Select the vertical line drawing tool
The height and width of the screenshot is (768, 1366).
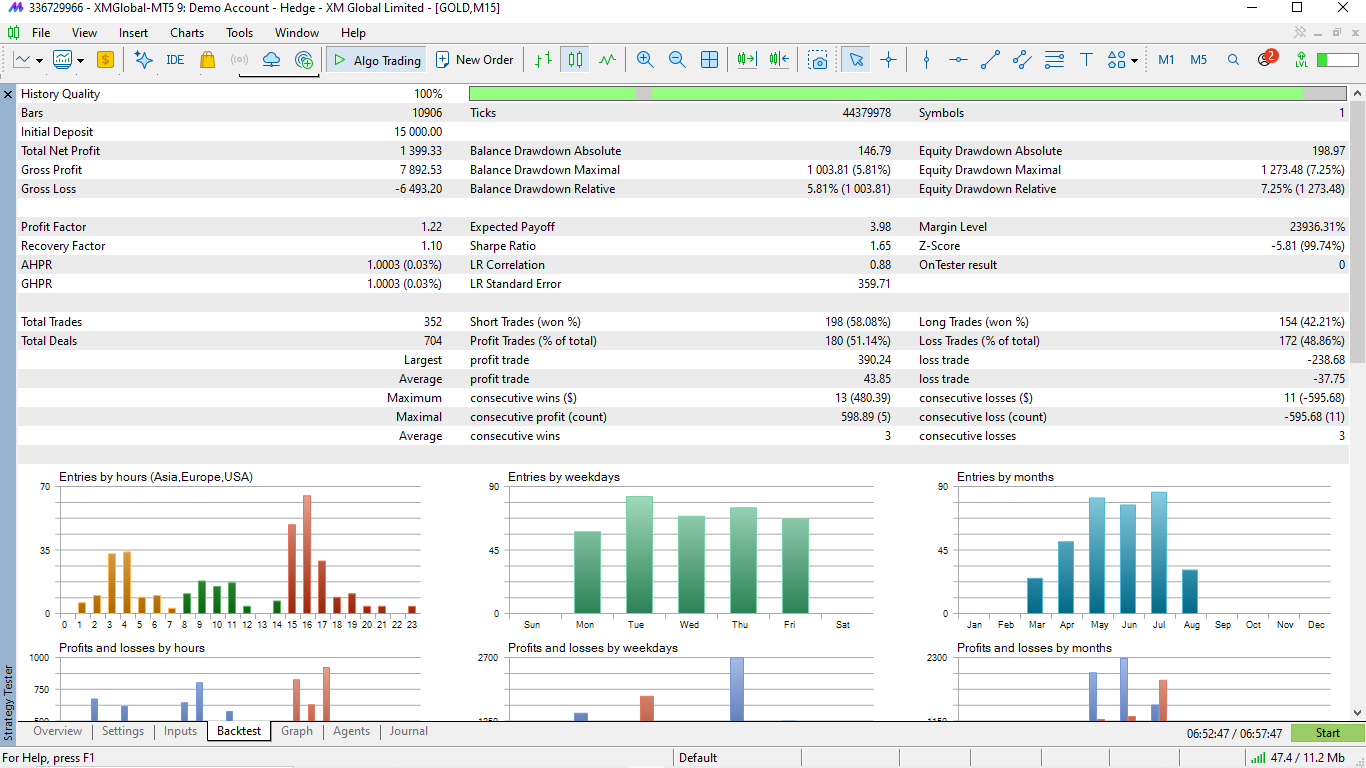click(926, 60)
